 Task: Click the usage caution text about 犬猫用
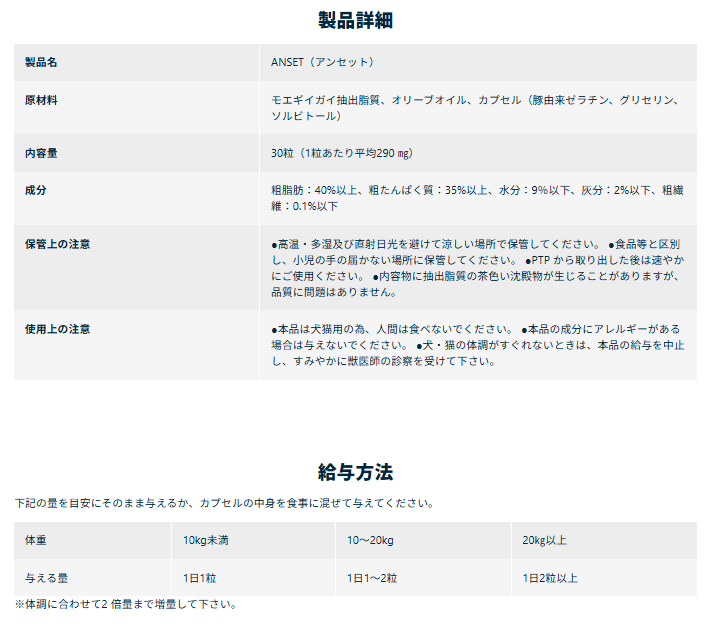476,345
